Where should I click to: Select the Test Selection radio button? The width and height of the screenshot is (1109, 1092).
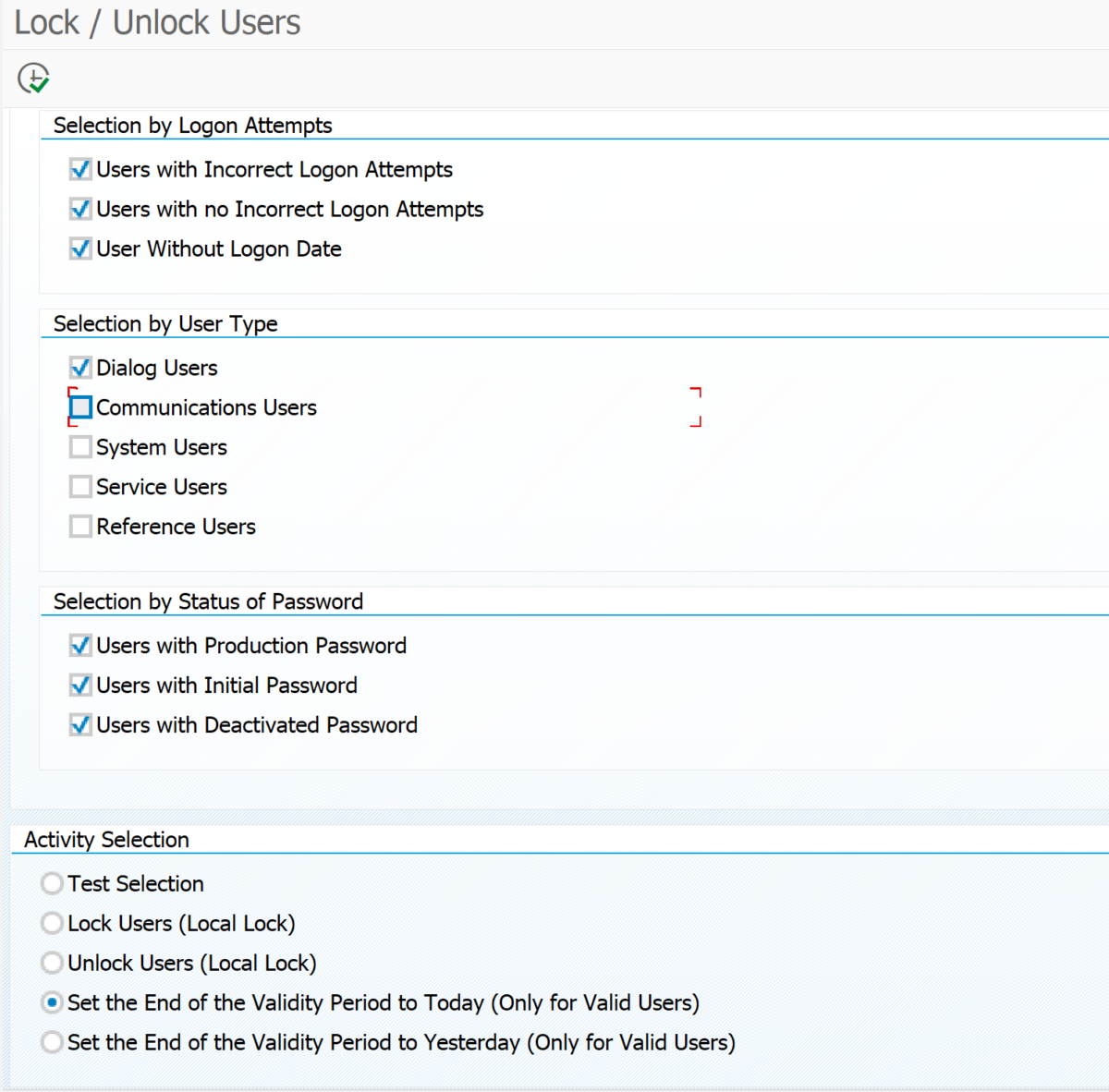click(52, 883)
